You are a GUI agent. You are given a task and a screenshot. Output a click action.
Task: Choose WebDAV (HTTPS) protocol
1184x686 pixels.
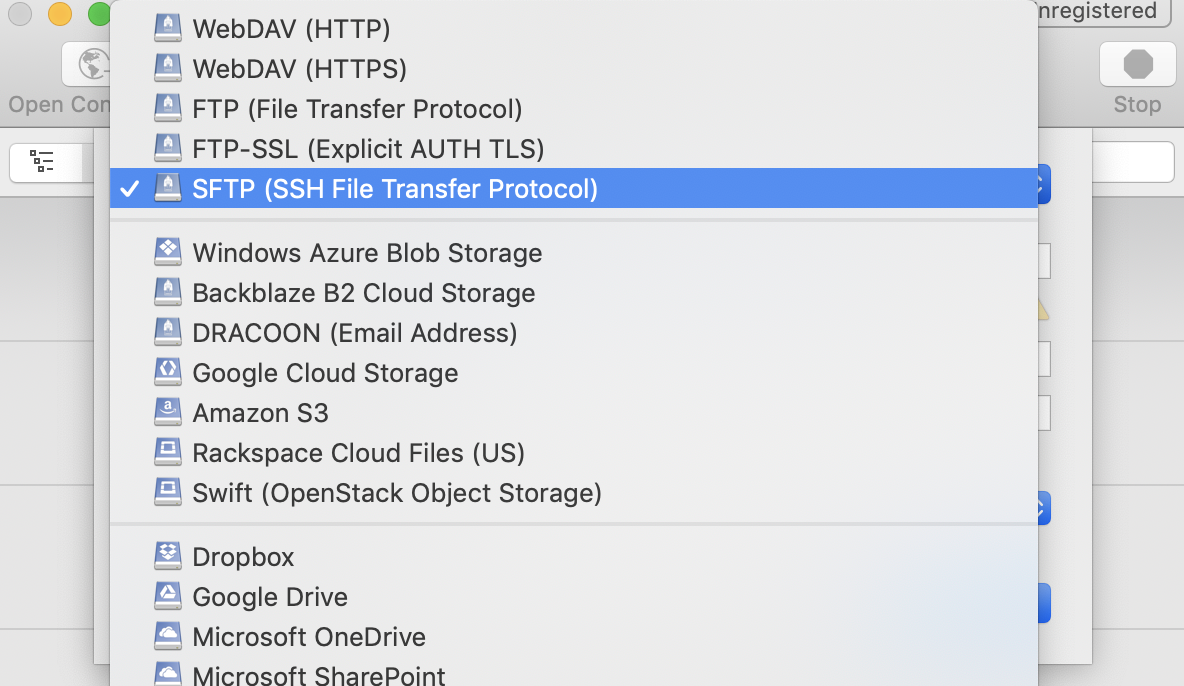(299, 68)
